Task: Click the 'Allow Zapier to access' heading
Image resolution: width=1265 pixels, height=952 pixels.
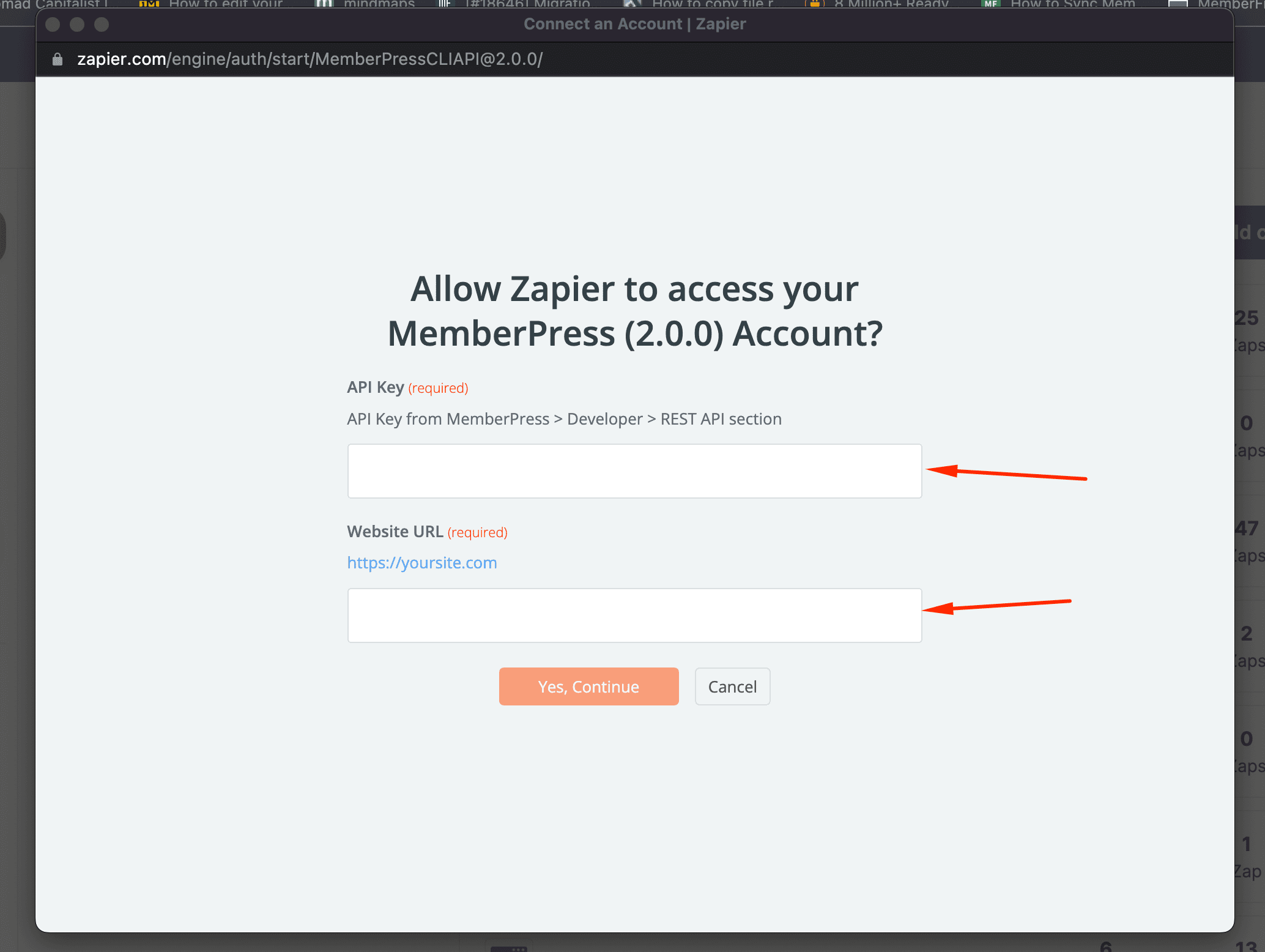Action: tap(635, 311)
